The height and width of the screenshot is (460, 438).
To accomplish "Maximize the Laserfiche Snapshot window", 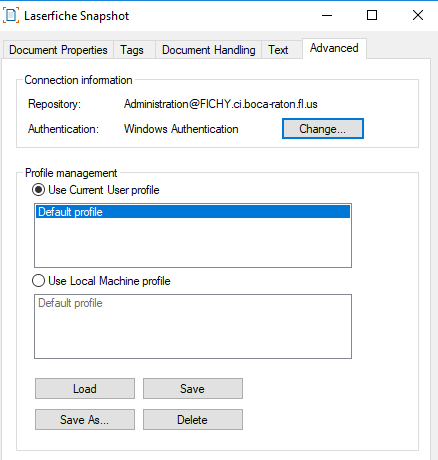I will [x=372, y=15].
